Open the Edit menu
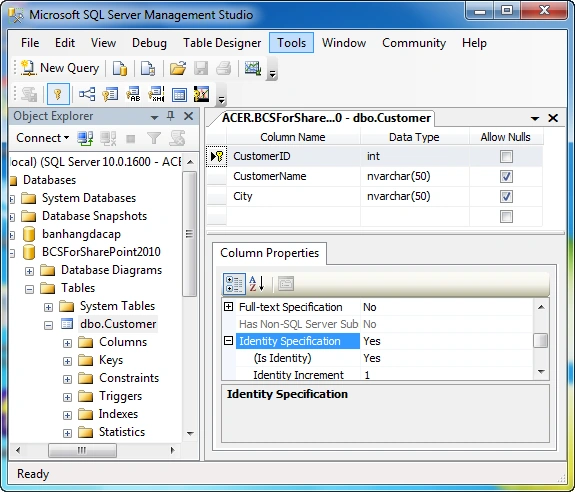575x492 pixels. [x=65, y=43]
